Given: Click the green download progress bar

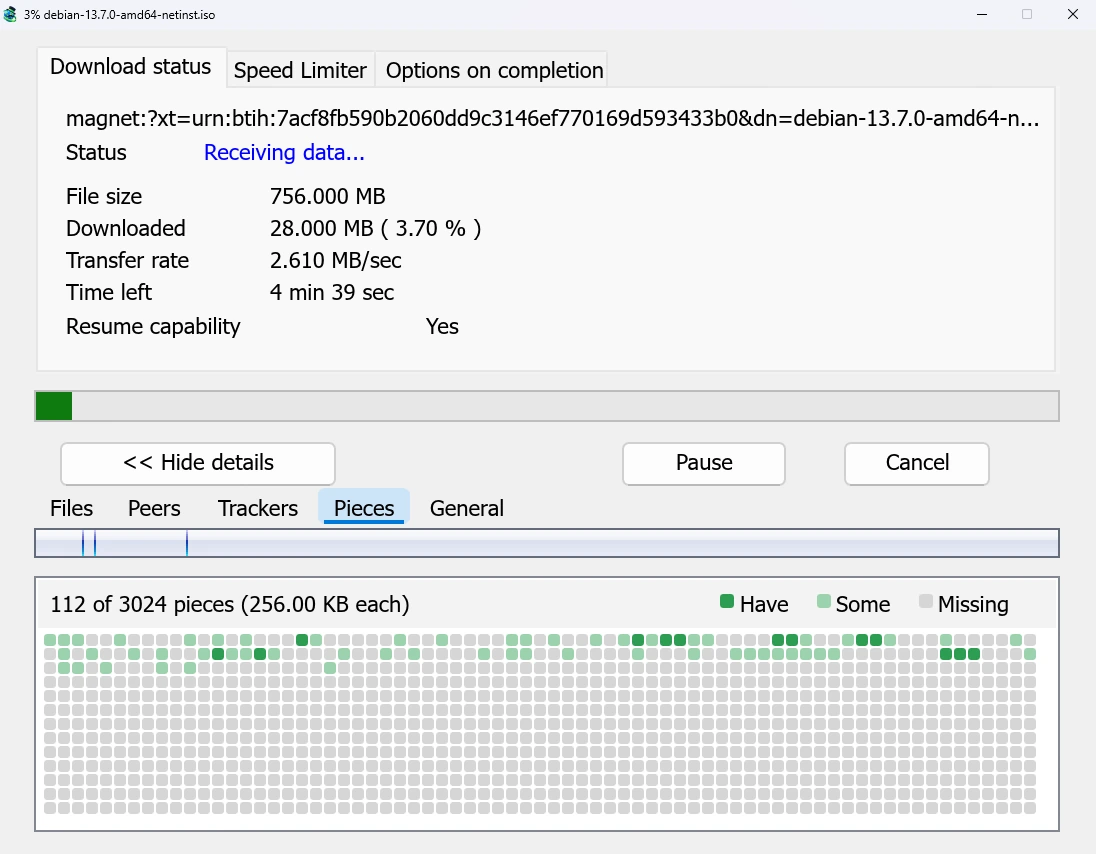Looking at the screenshot, I should point(547,406).
